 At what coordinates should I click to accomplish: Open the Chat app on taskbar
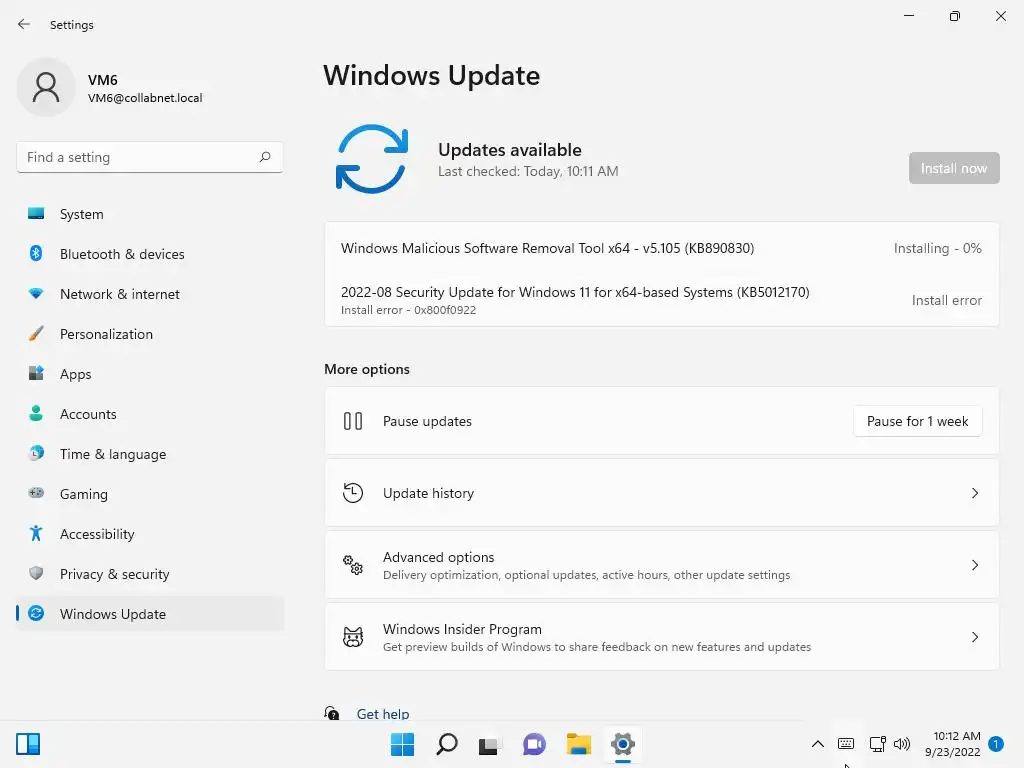tap(534, 744)
